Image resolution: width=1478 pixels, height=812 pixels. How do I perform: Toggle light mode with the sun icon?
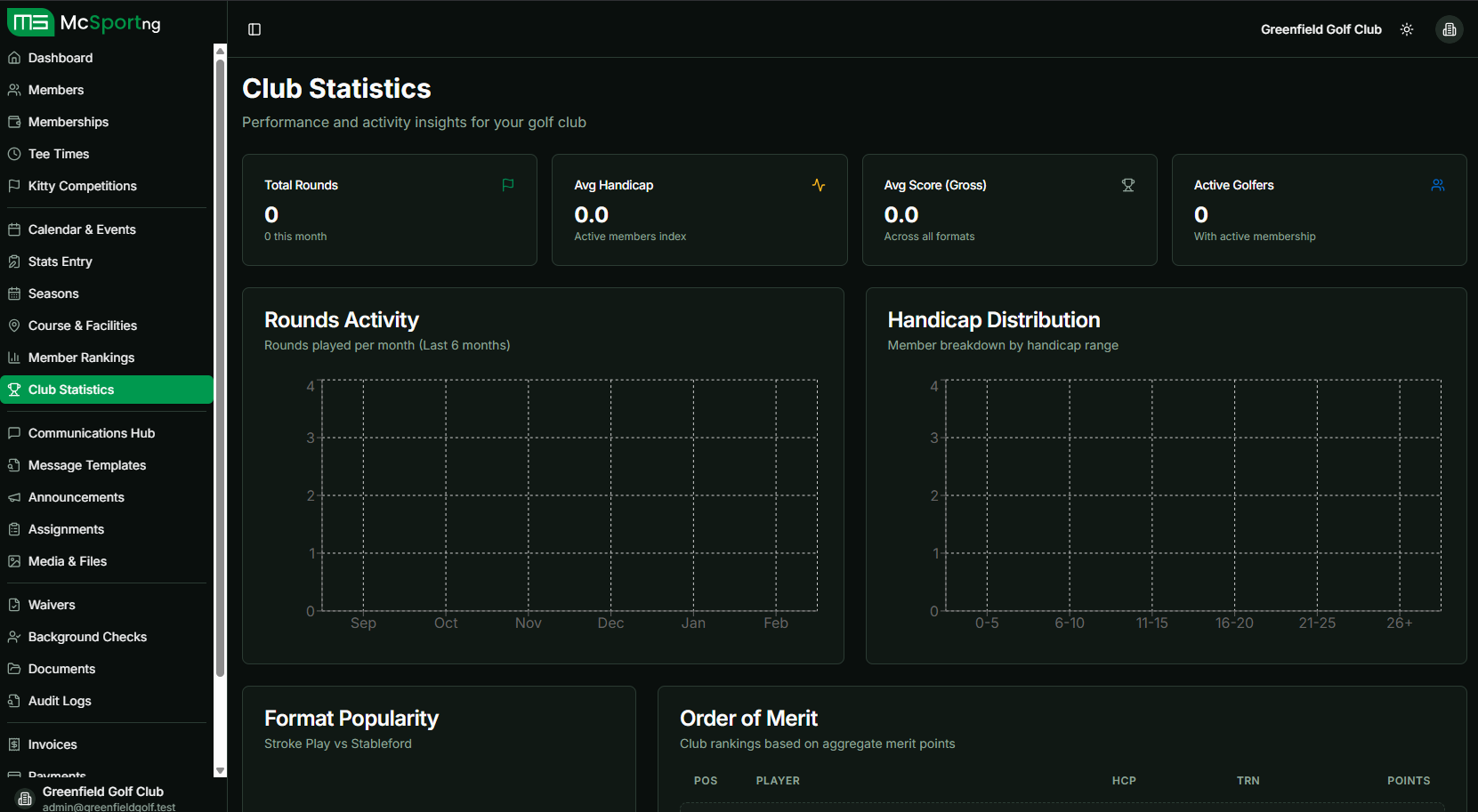1407,29
